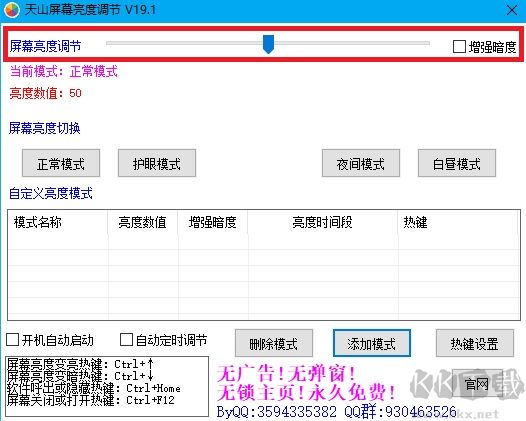Click the 亮度时间段 column header
The height and width of the screenshot is (421, 526).
click(323, 222)
